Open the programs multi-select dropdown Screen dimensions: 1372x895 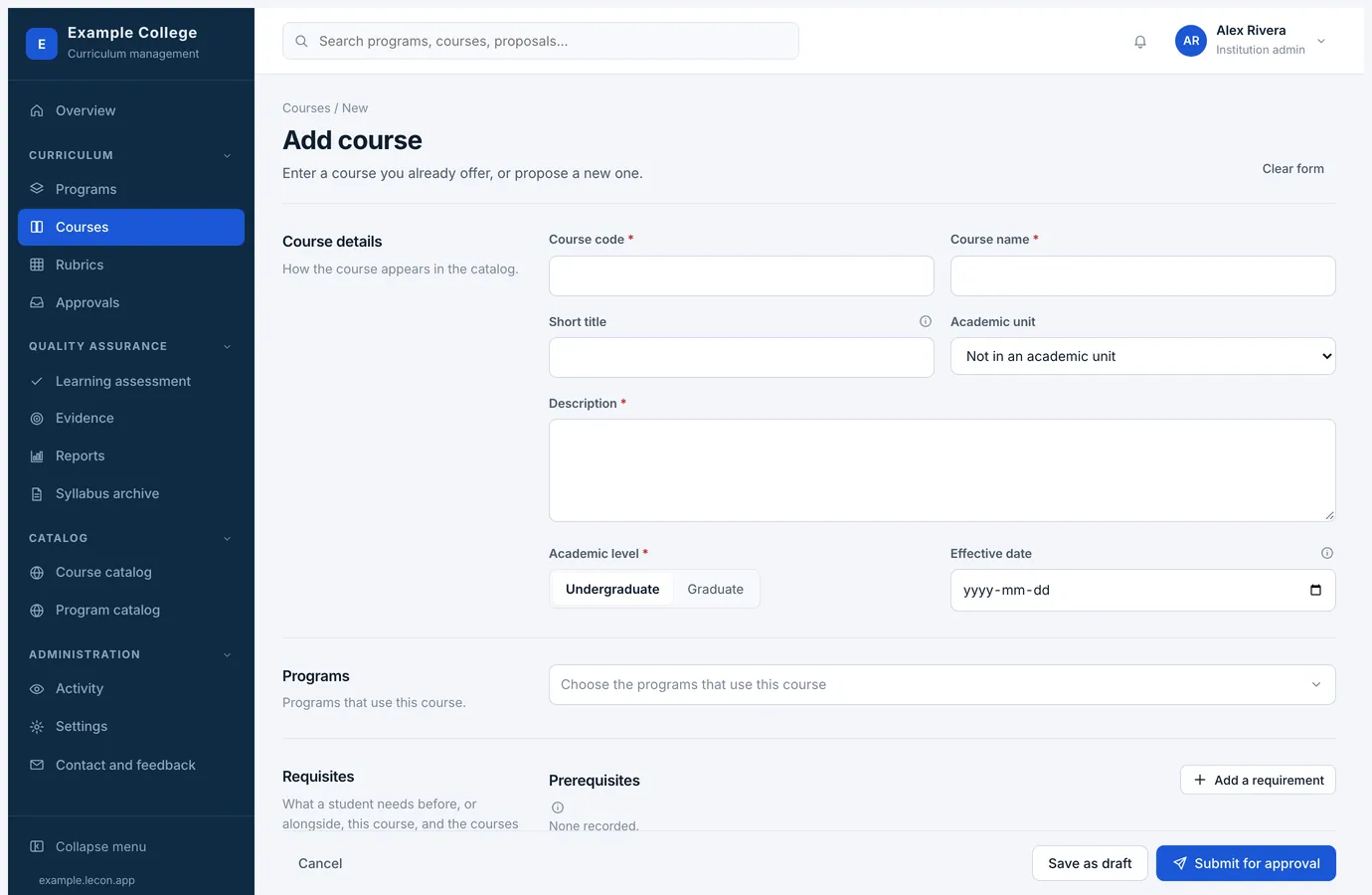942,684
